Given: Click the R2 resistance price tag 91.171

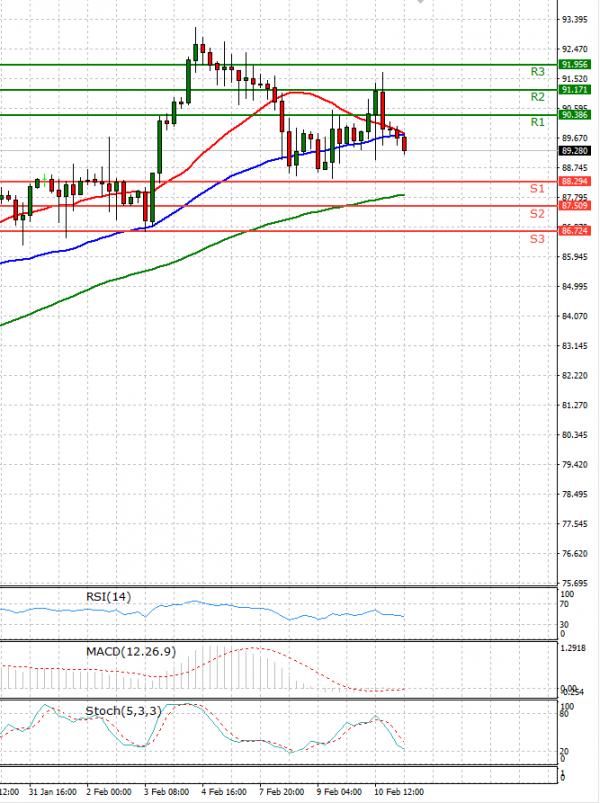Looking at the screenshot, I should click(574, 90).
